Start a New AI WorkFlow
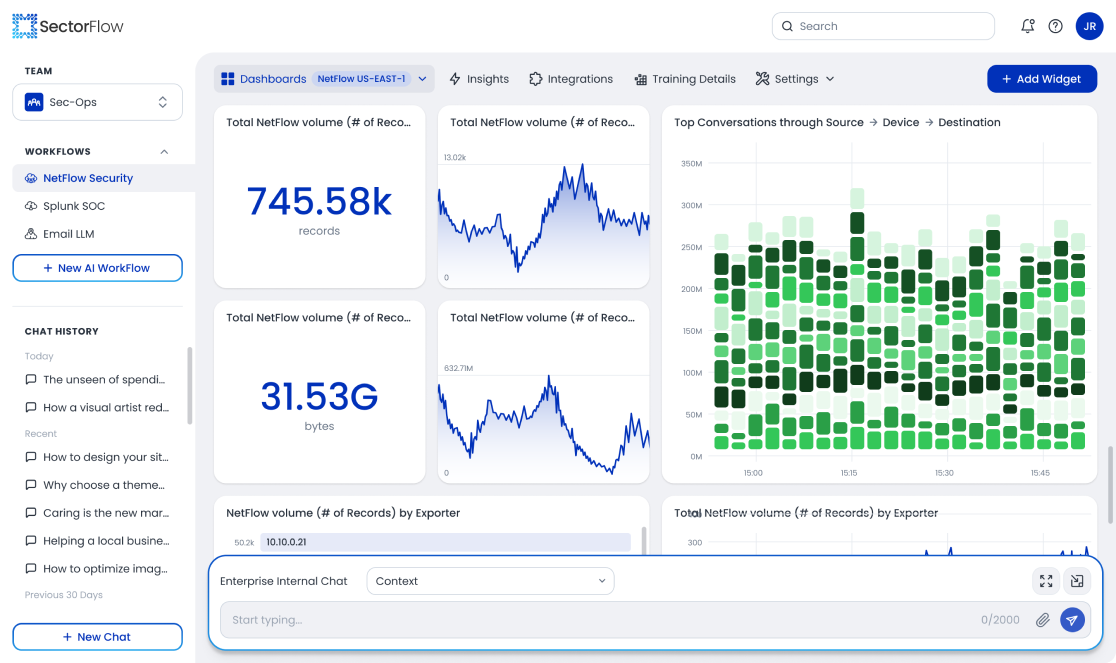This screenshot has width=1116, height=663. (97, 267)
